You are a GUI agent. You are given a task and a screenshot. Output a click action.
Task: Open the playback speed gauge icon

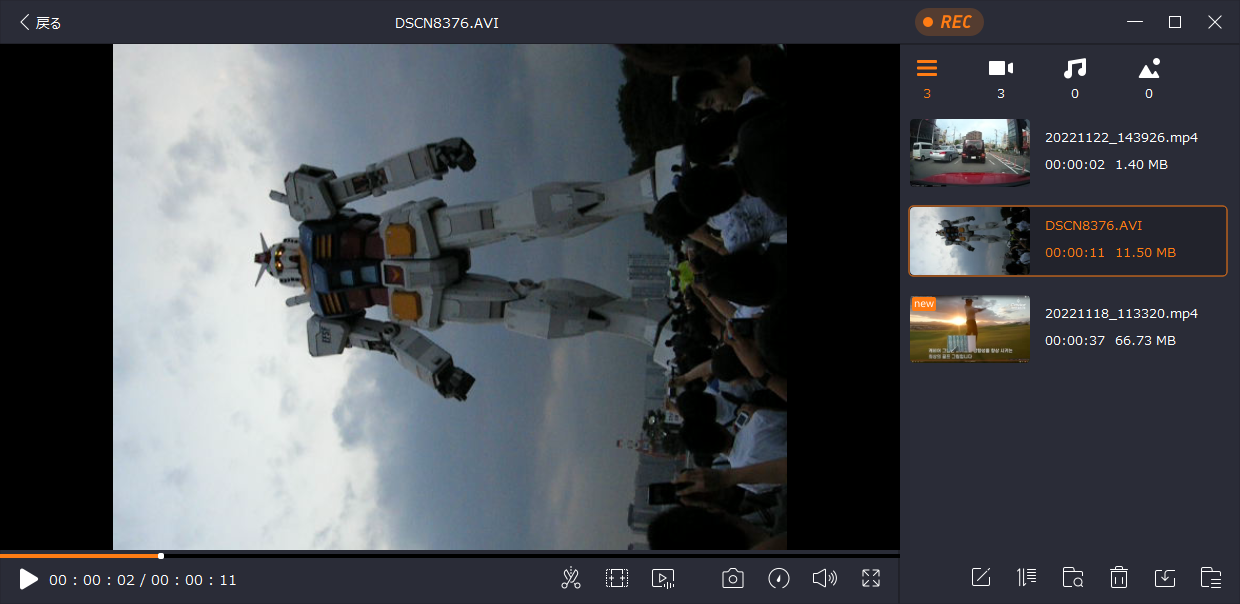(x=779, y=578)
